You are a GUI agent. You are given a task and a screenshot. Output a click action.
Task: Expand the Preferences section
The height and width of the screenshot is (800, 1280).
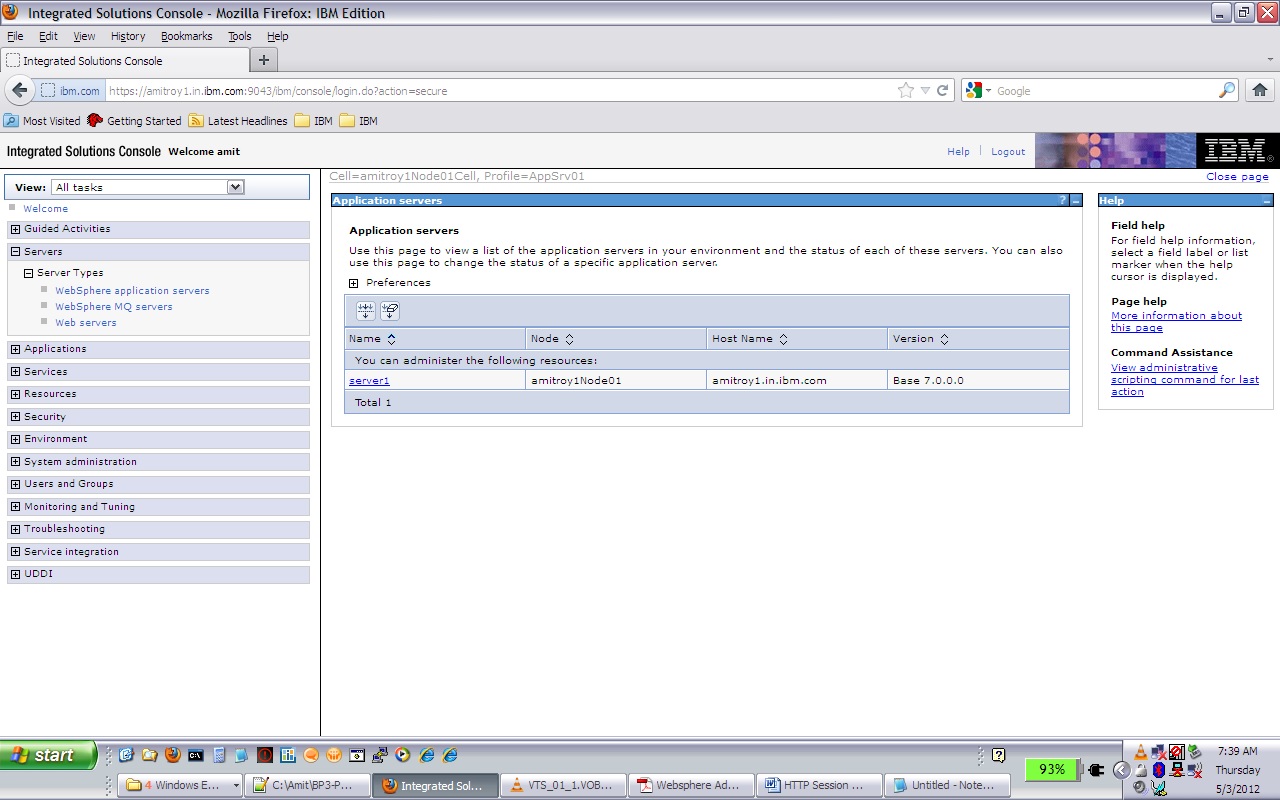coord(353,283)
